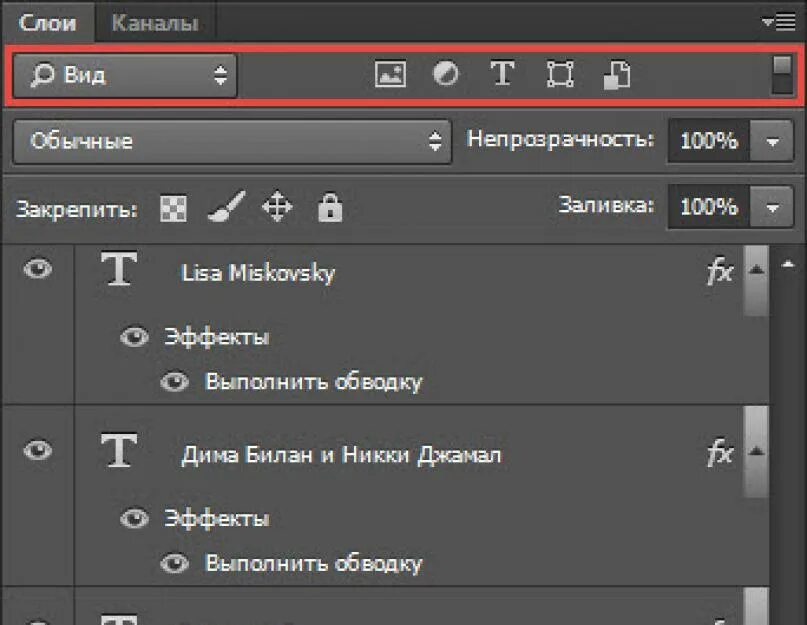Viewport: 807px width, 625px height.
Task: Filter for type layers icon
Action: [502, 74]
